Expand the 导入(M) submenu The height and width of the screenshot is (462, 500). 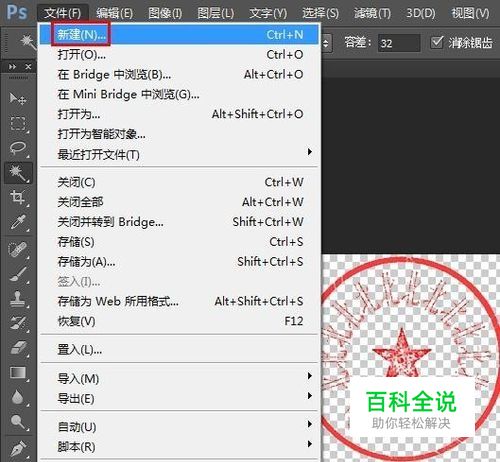[180, 379]
